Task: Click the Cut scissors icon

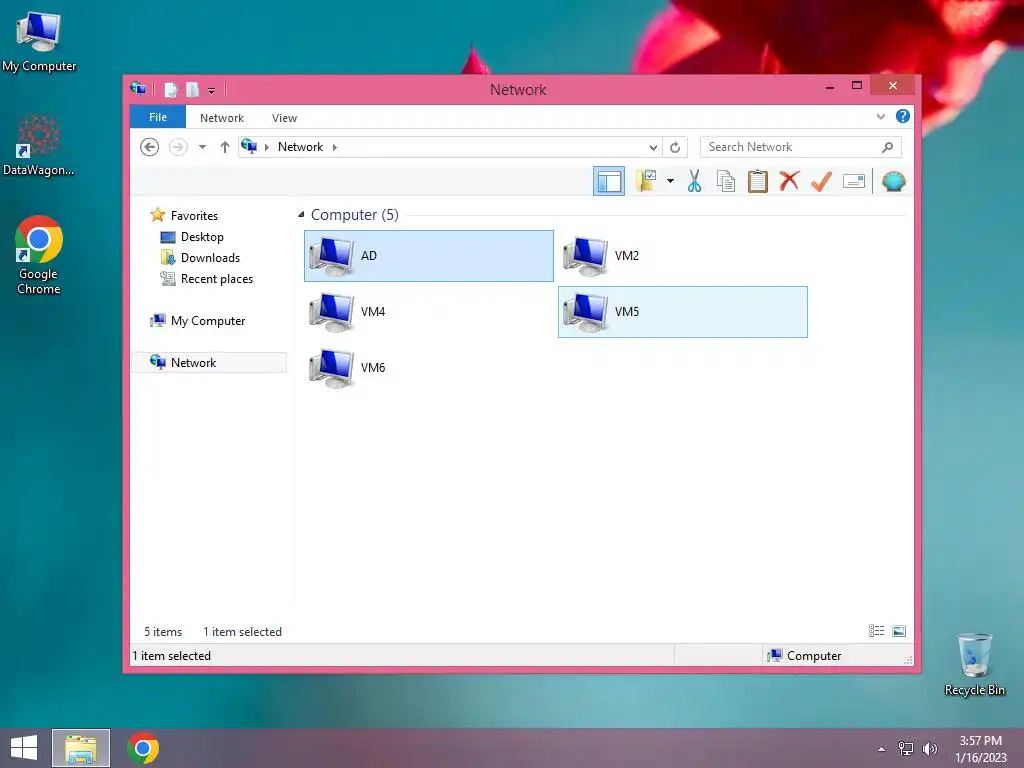Action: pyautogui.click(x=694, y=181)
